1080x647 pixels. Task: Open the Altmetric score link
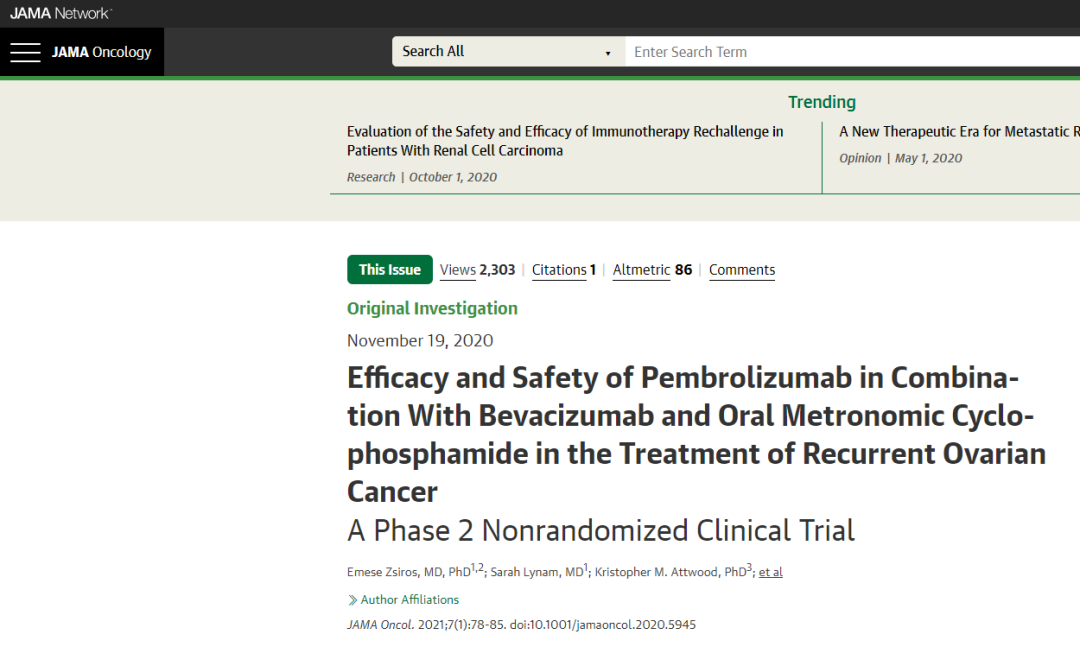pos(651,270)
